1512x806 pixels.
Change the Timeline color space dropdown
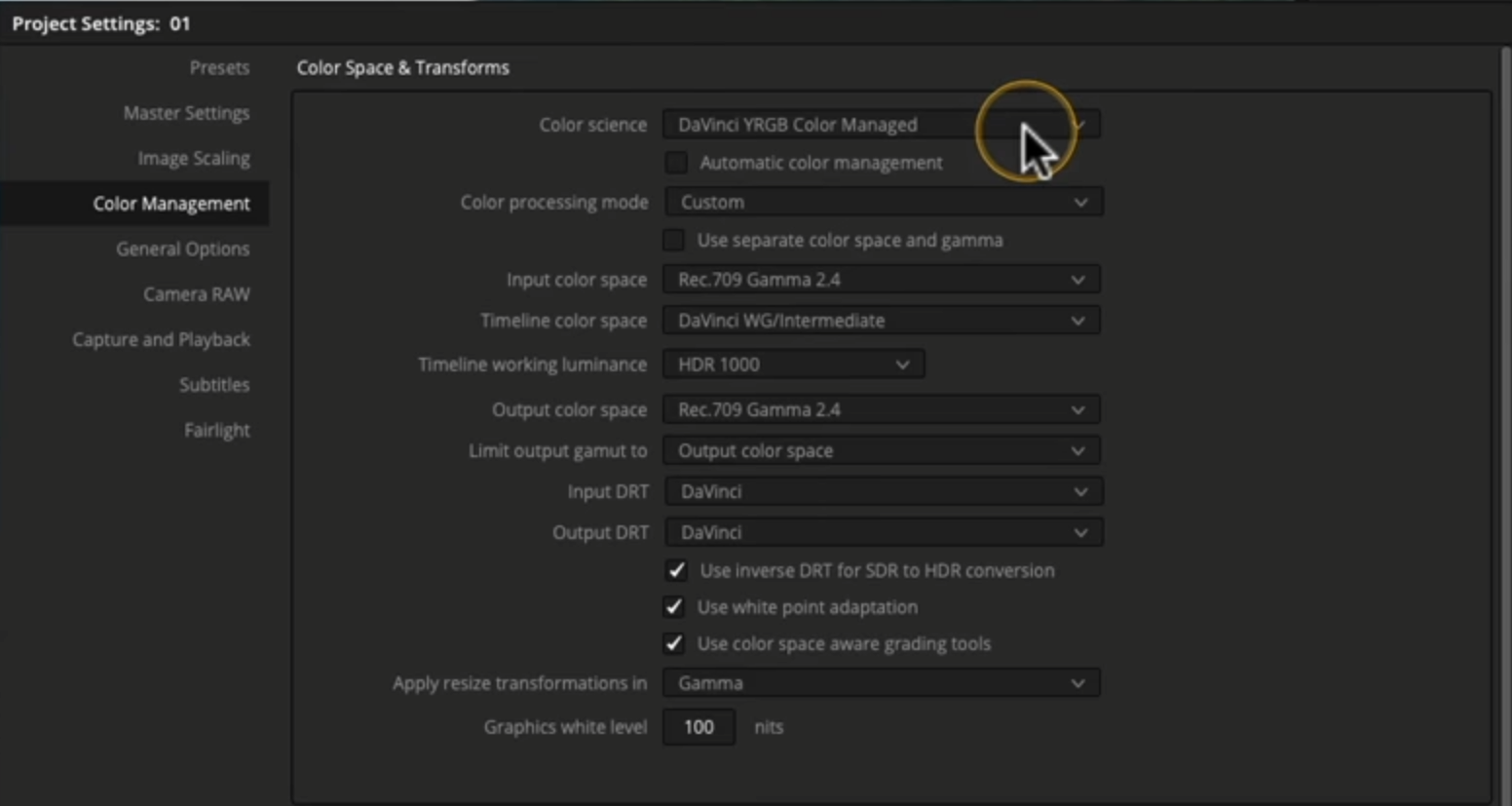[x=881, y=321]
